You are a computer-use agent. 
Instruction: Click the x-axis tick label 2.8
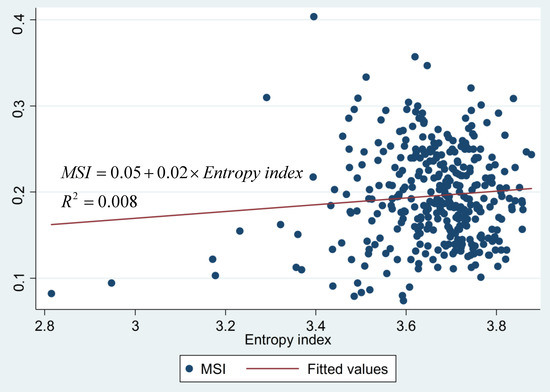click(45, 326)
